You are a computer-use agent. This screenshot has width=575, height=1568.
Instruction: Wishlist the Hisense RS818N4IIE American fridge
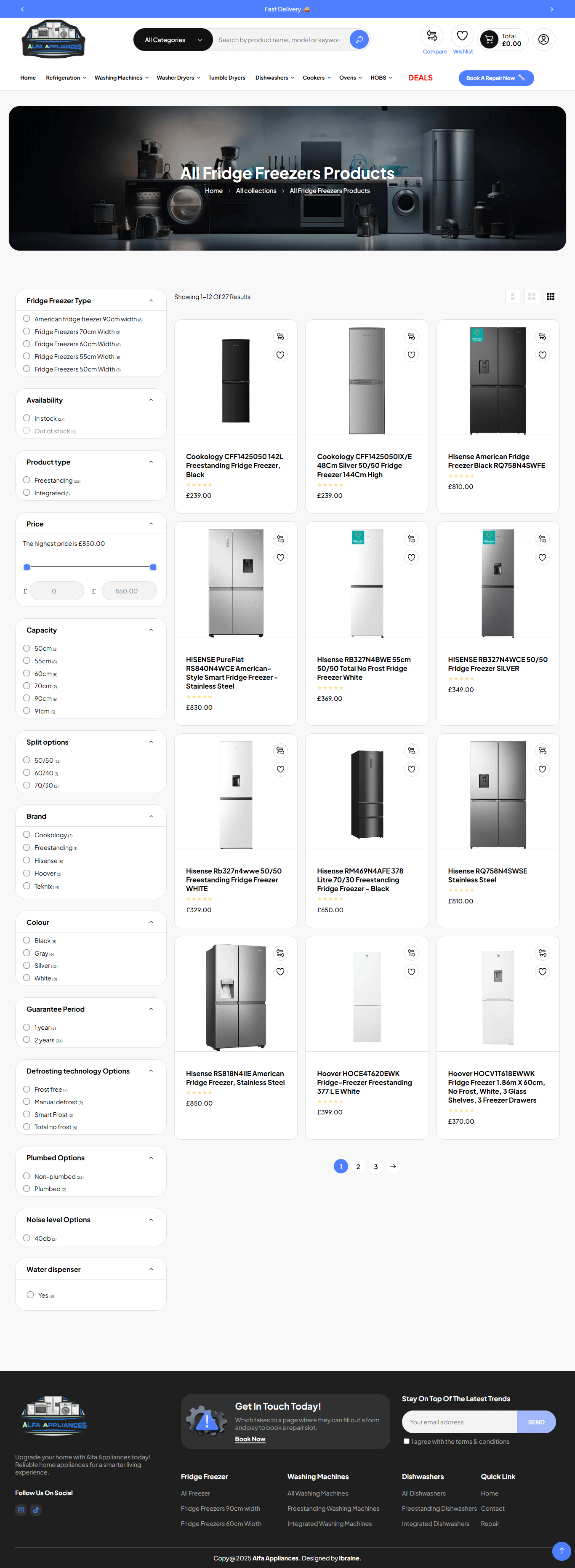[280, 972]
